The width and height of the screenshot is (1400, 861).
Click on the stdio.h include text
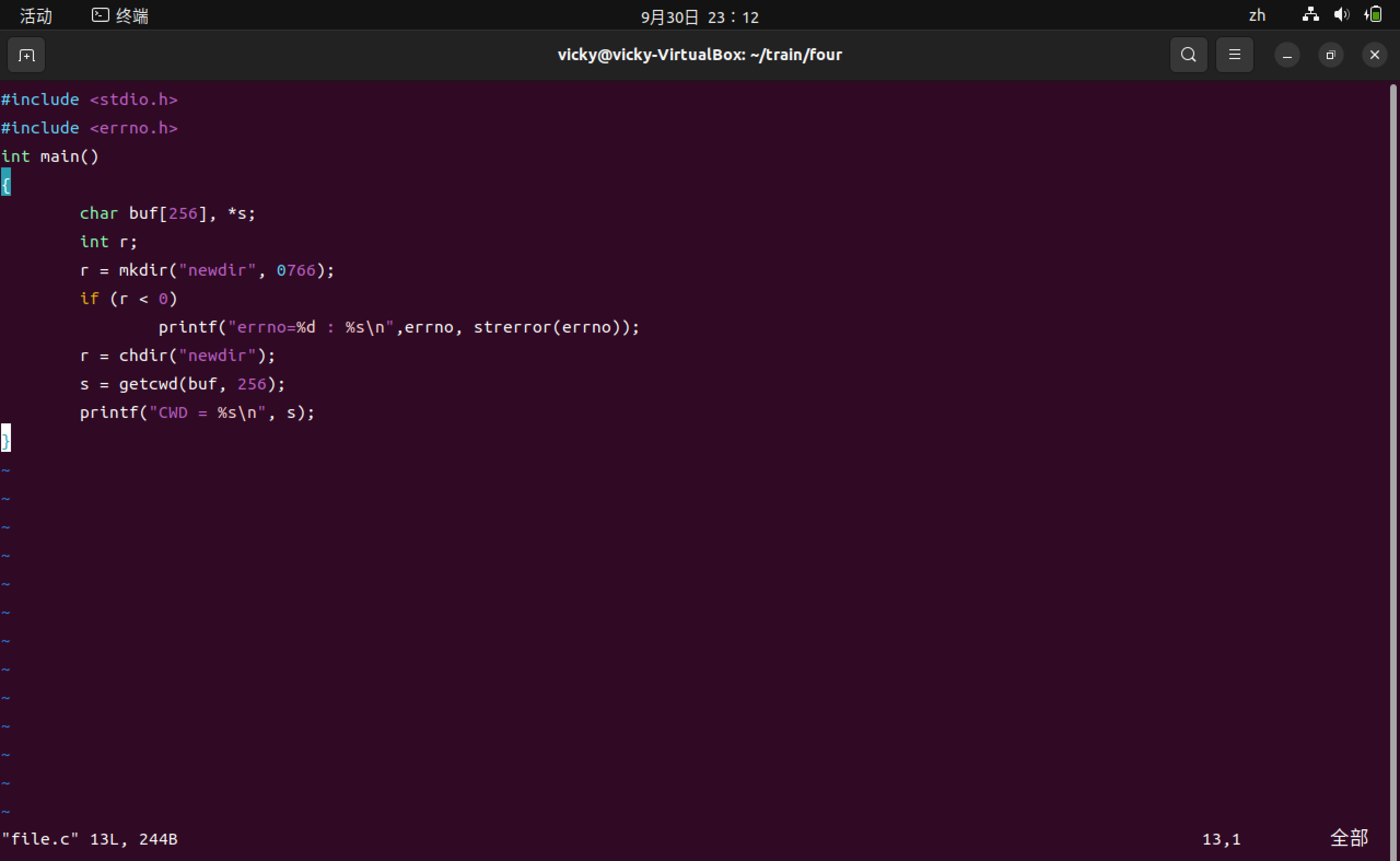134,100
